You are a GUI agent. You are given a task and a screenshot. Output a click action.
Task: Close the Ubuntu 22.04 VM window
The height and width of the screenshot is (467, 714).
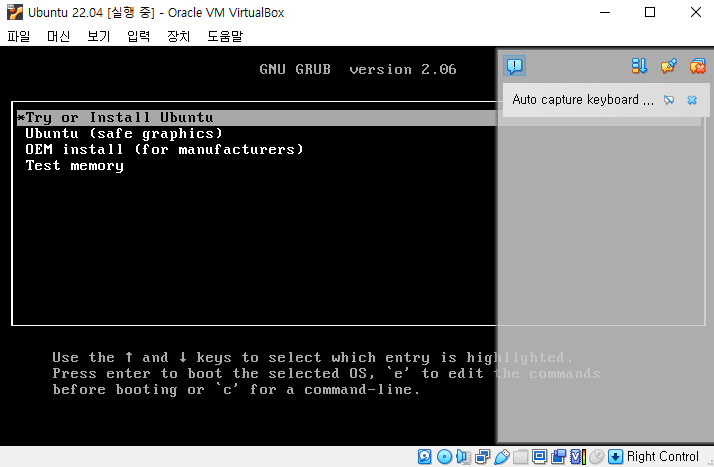(x=695, y=12)
